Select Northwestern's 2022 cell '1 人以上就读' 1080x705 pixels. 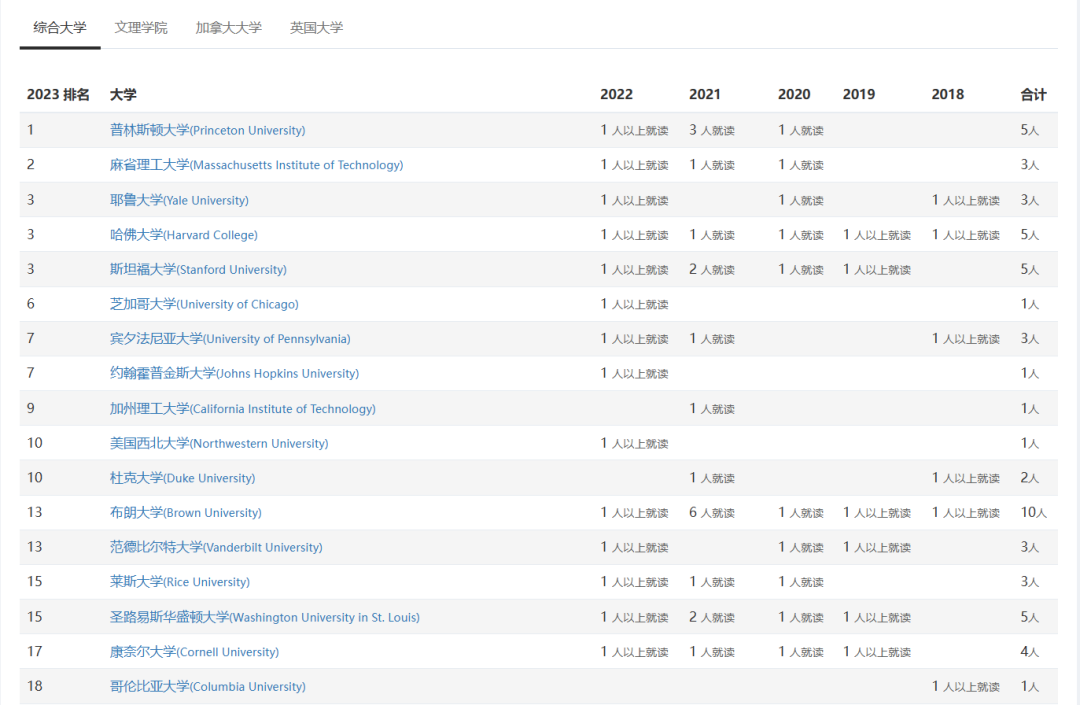(x=634, y=443)
